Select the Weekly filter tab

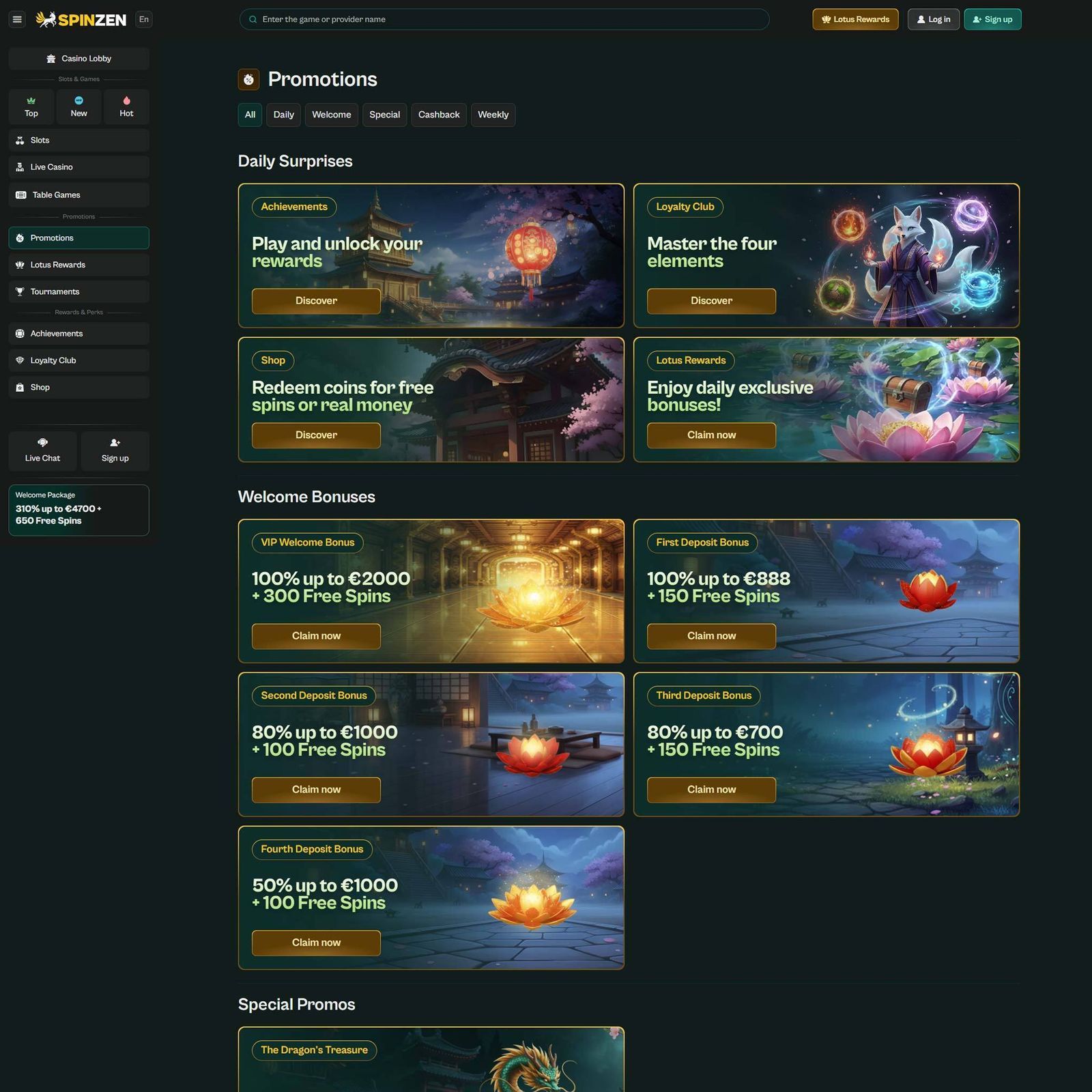[x=493, y=115]
